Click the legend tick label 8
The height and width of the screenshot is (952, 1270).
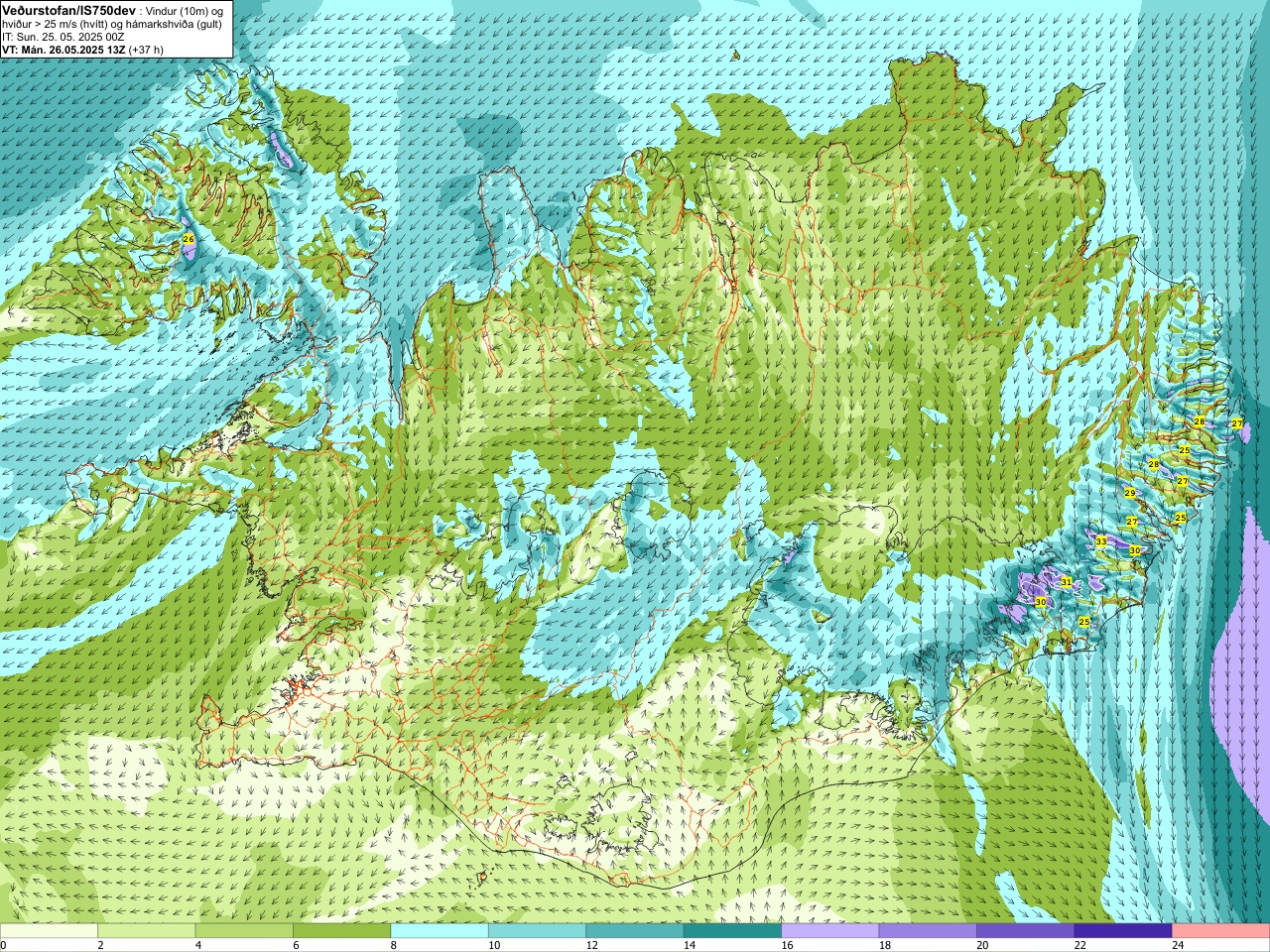(394, 946)
